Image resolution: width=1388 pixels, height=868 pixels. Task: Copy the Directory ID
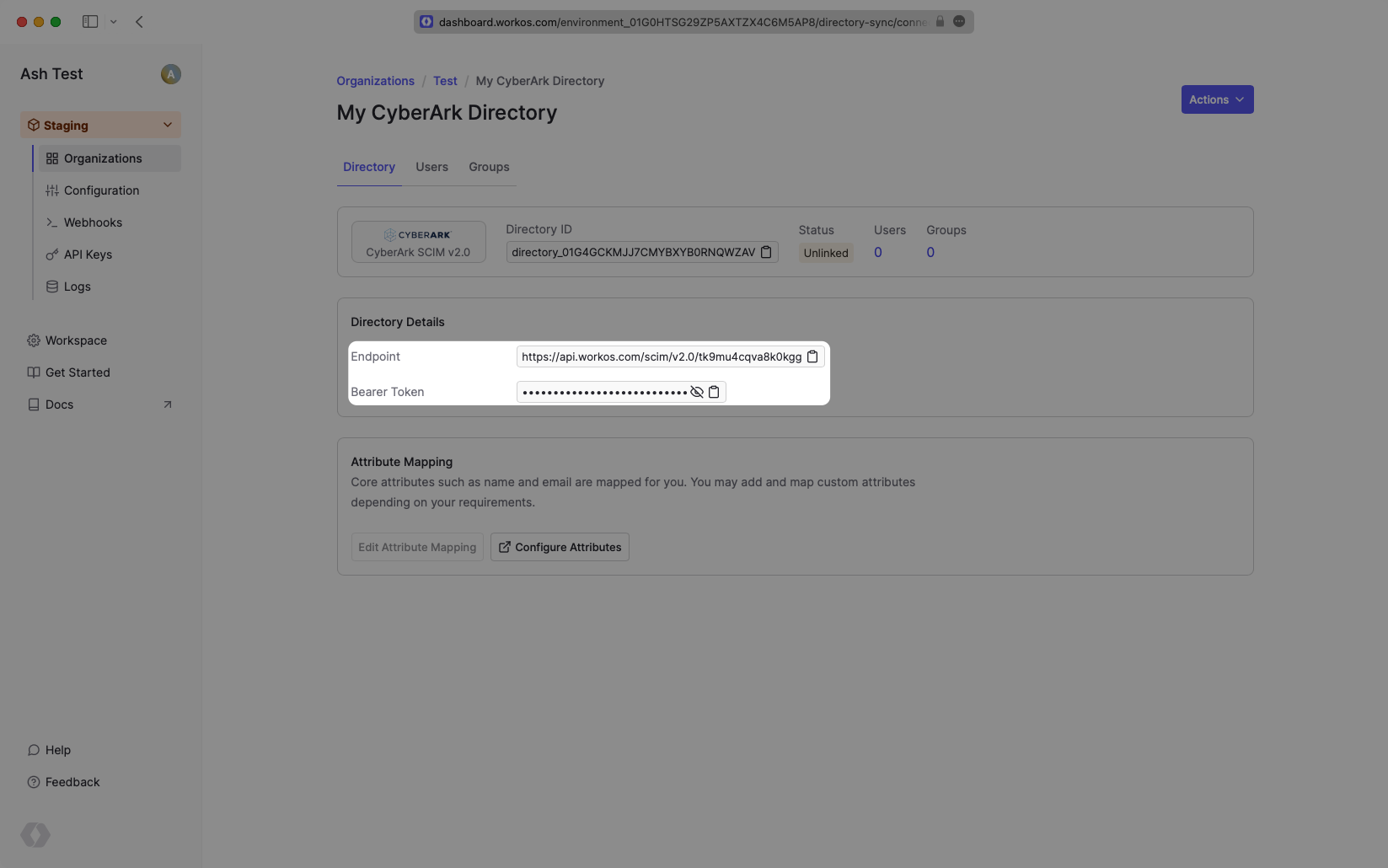(x=765, y=252)
